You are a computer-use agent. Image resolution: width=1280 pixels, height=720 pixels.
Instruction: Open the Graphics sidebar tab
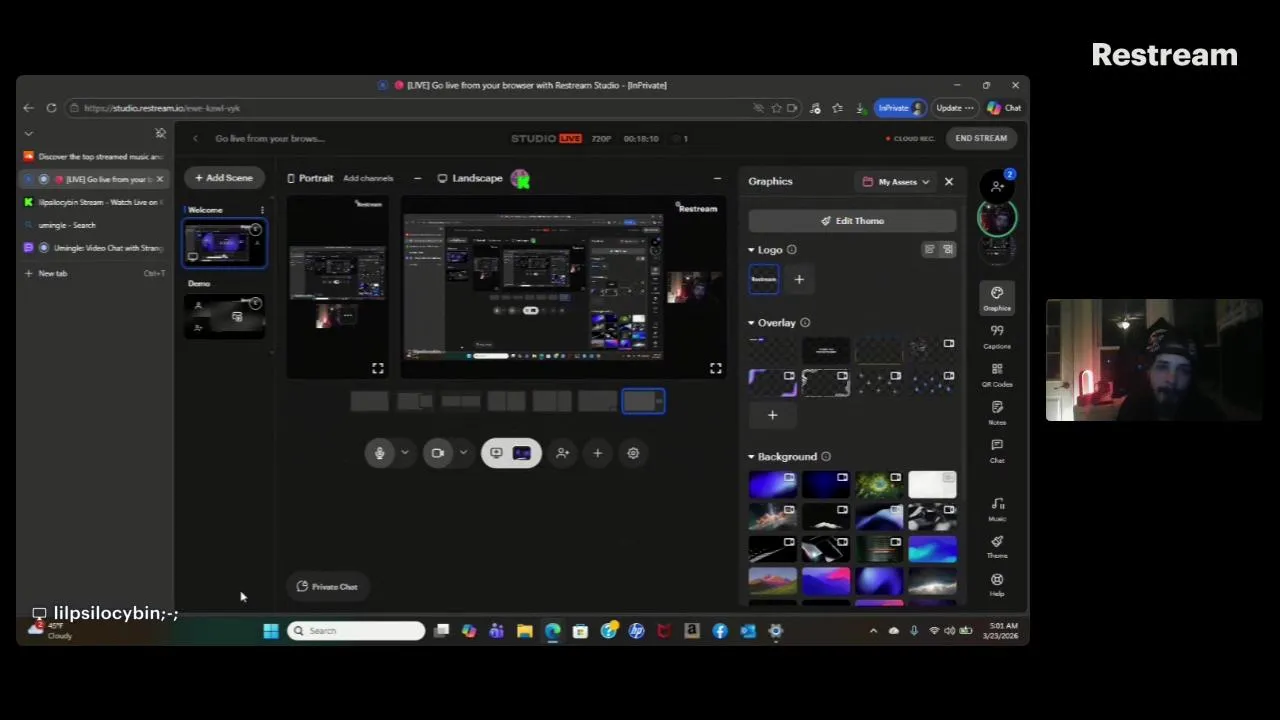pos(997,299)
